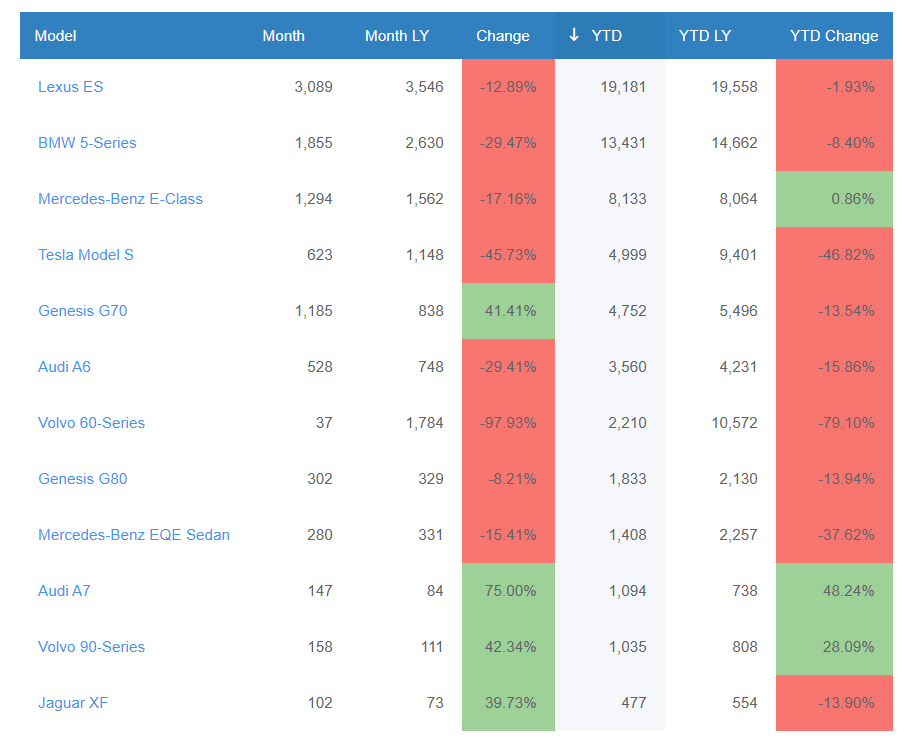Select the YTD value 19,181
The width and height of the screenshot is (903, 736).
[x=623, y=87]
